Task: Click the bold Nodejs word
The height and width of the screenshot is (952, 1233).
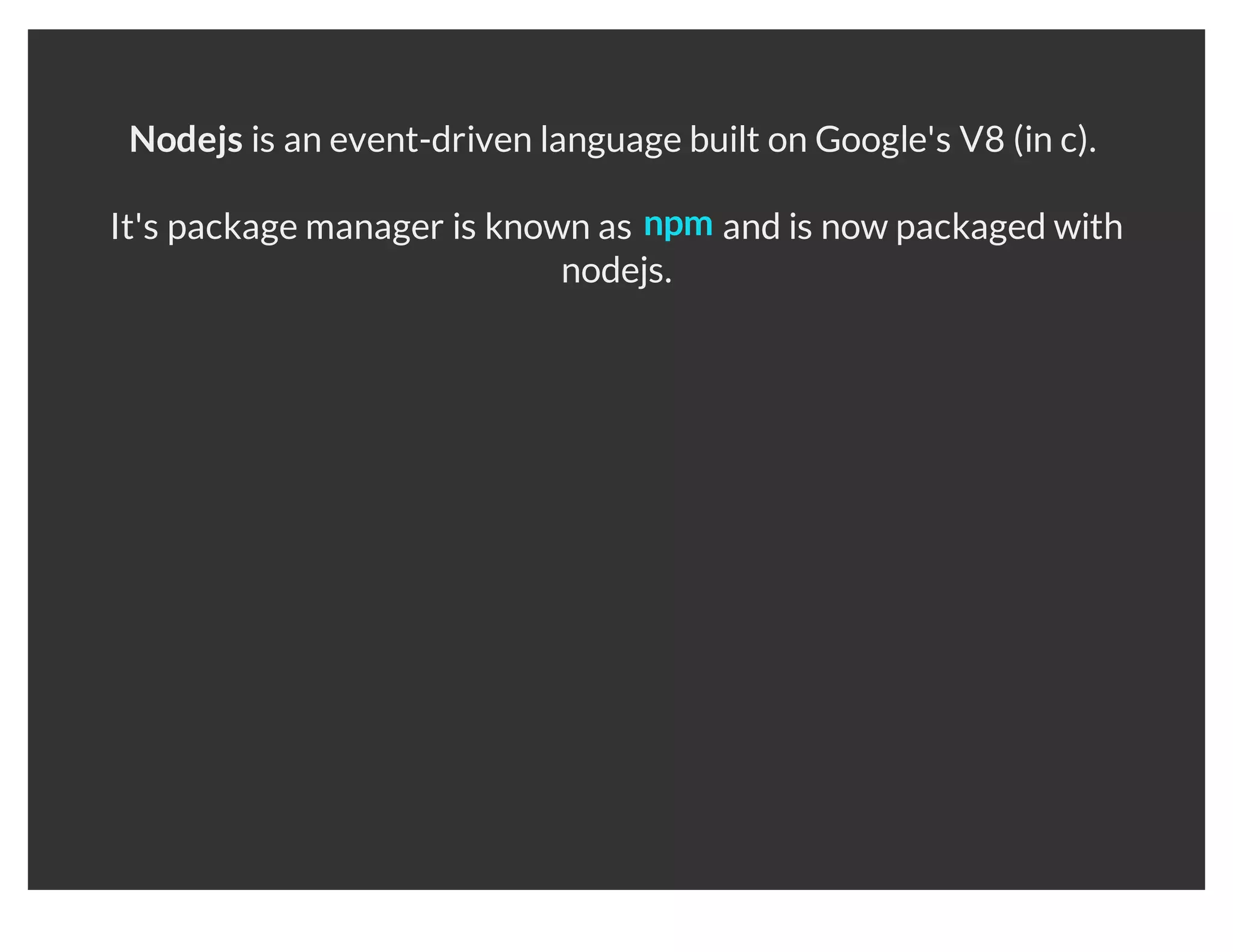Action: click(x=186, y=140)
